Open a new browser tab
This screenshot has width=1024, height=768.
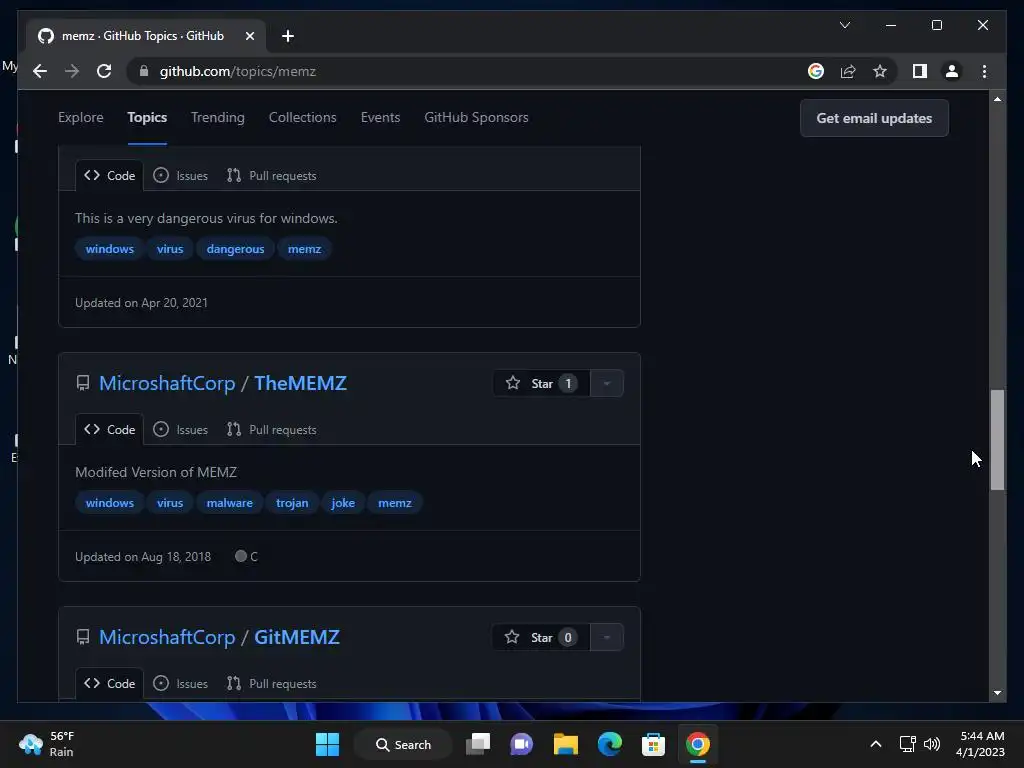tap(288, 36)
